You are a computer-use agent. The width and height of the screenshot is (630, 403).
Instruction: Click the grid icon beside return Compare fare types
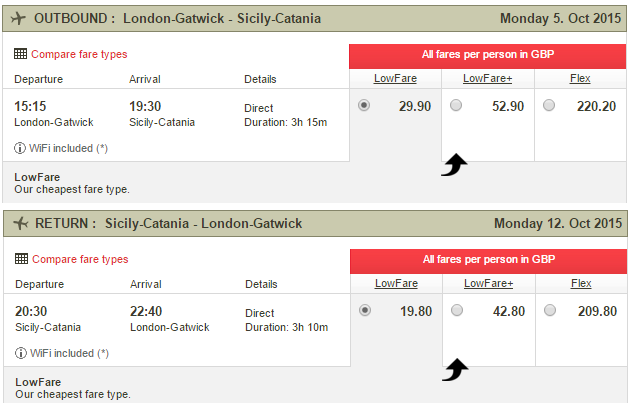(x=21, y=259)
